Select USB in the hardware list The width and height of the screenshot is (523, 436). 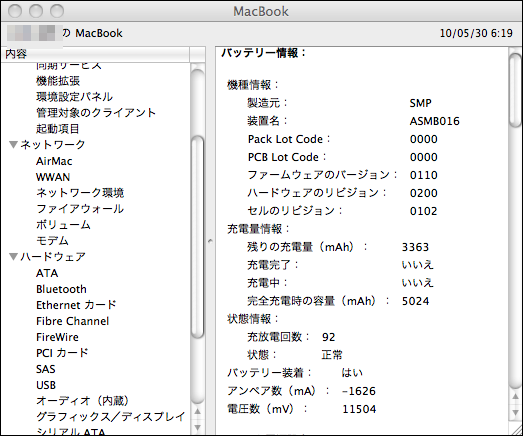(46, 385)
